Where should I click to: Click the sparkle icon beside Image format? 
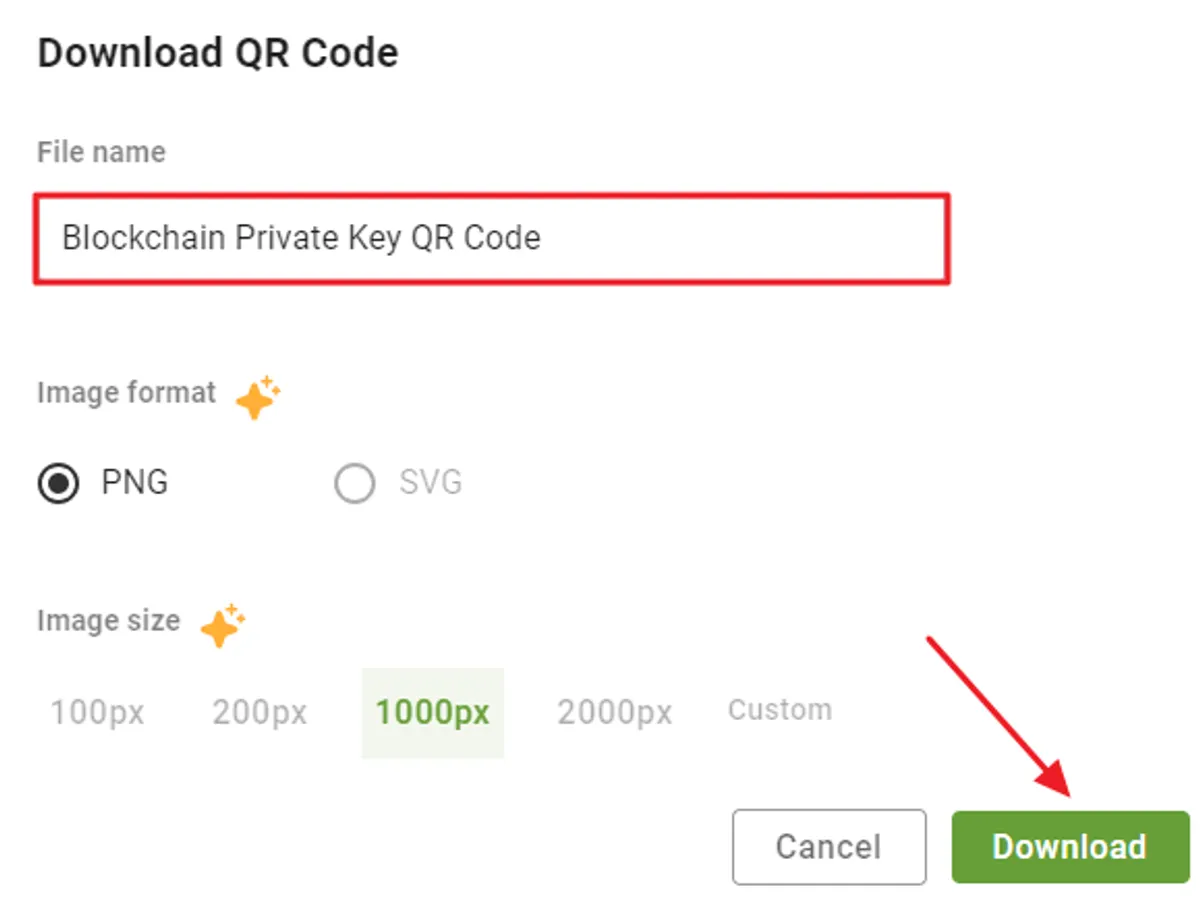point(258,397)
